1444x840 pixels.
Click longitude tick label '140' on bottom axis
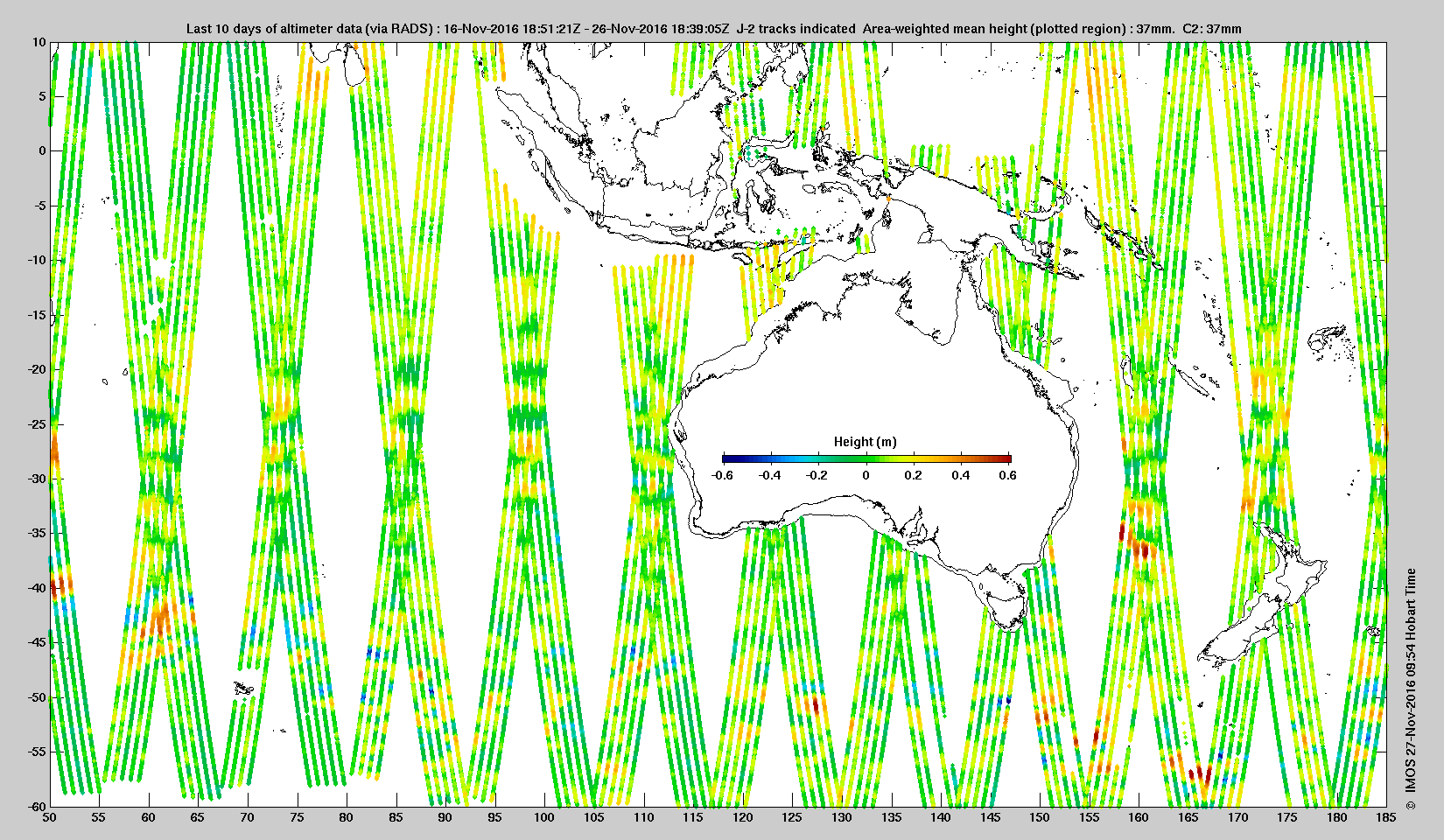pos(941,817)
